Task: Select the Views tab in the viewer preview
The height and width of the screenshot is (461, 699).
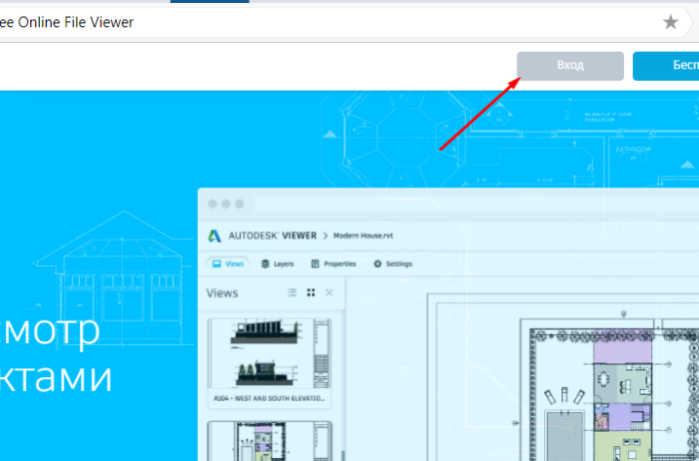Action: pos(228,263)
